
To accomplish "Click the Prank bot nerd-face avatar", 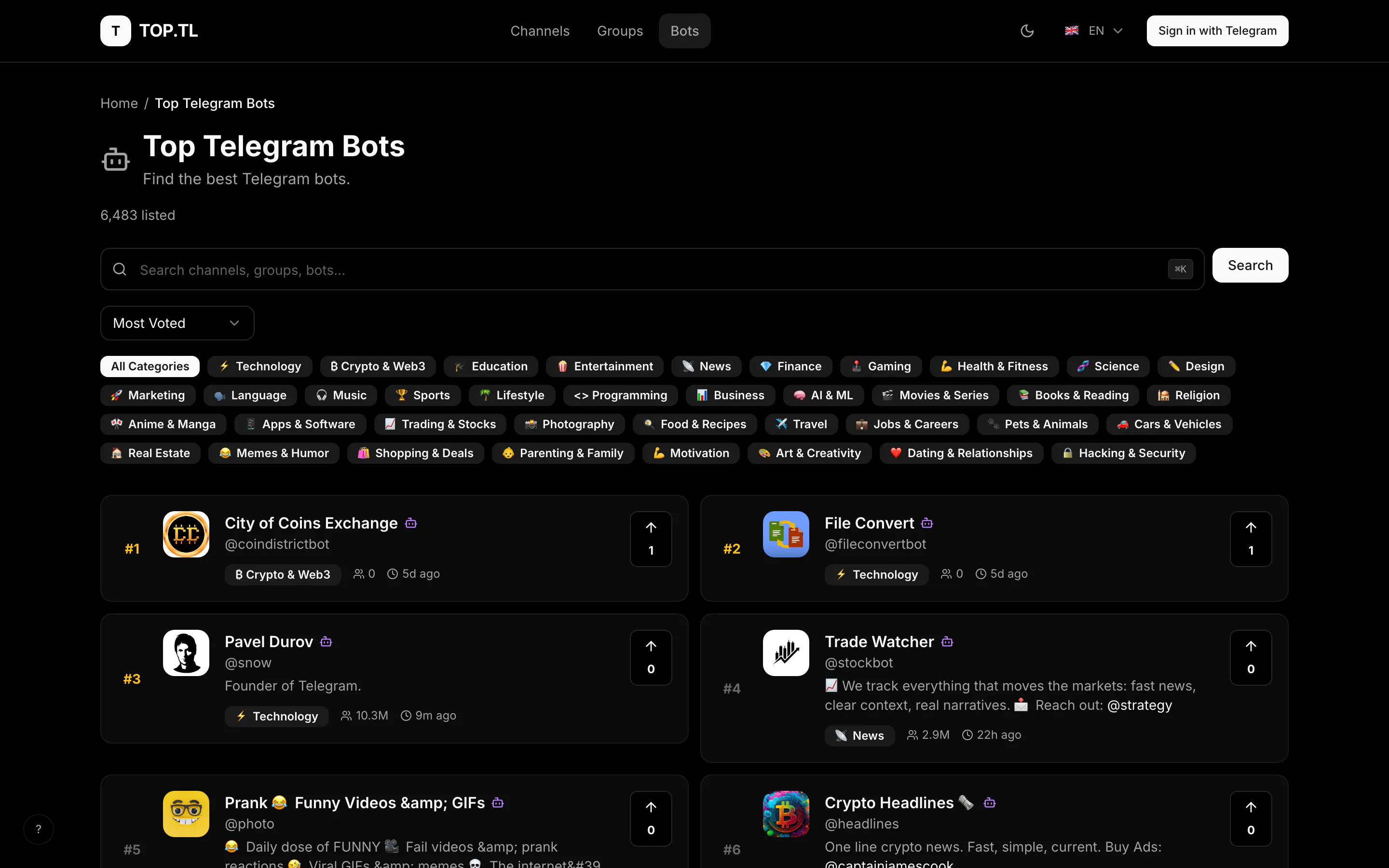I will pyautogui.click(x=186, y=814).
